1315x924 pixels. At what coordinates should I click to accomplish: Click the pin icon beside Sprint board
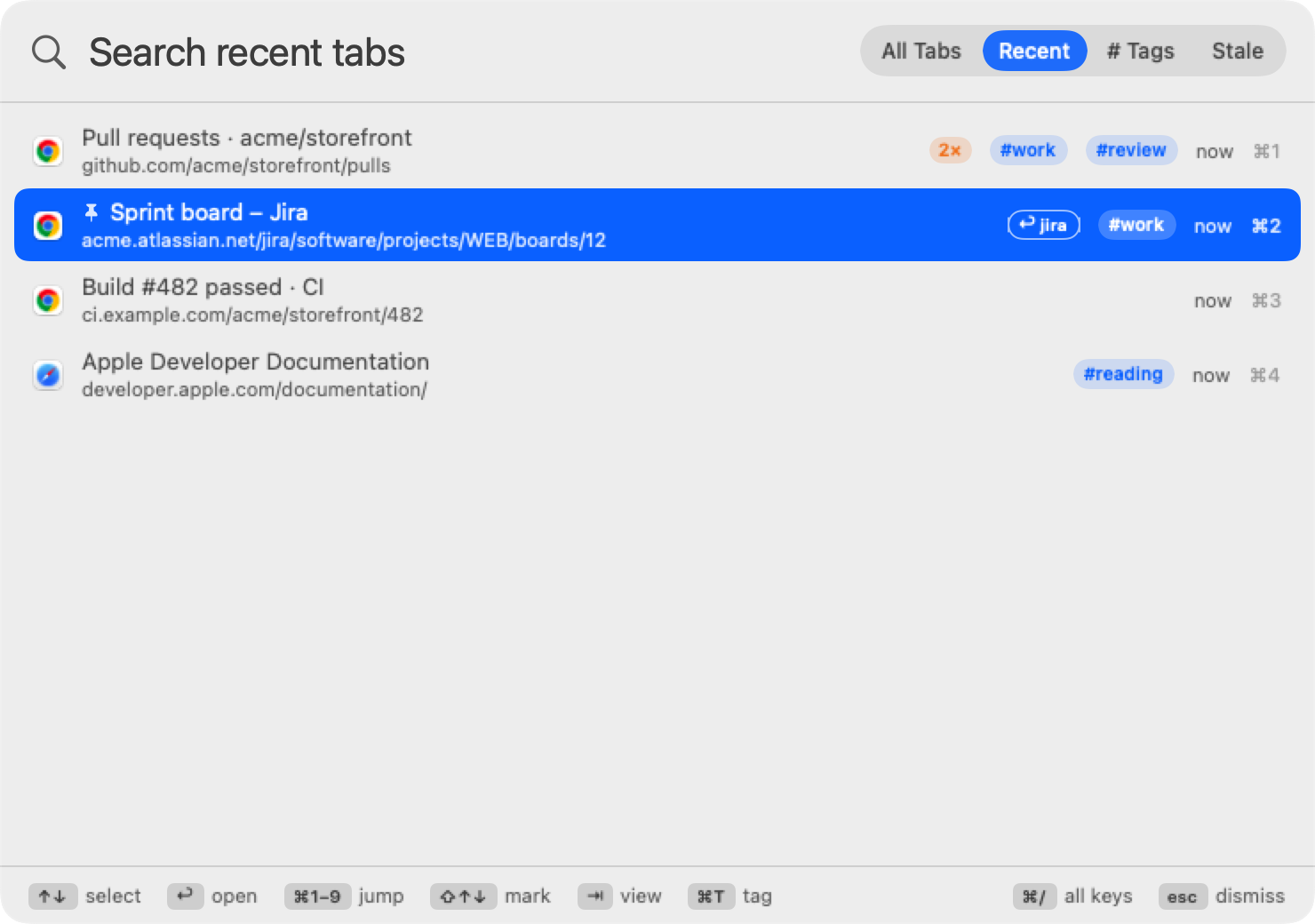[91, 212]
